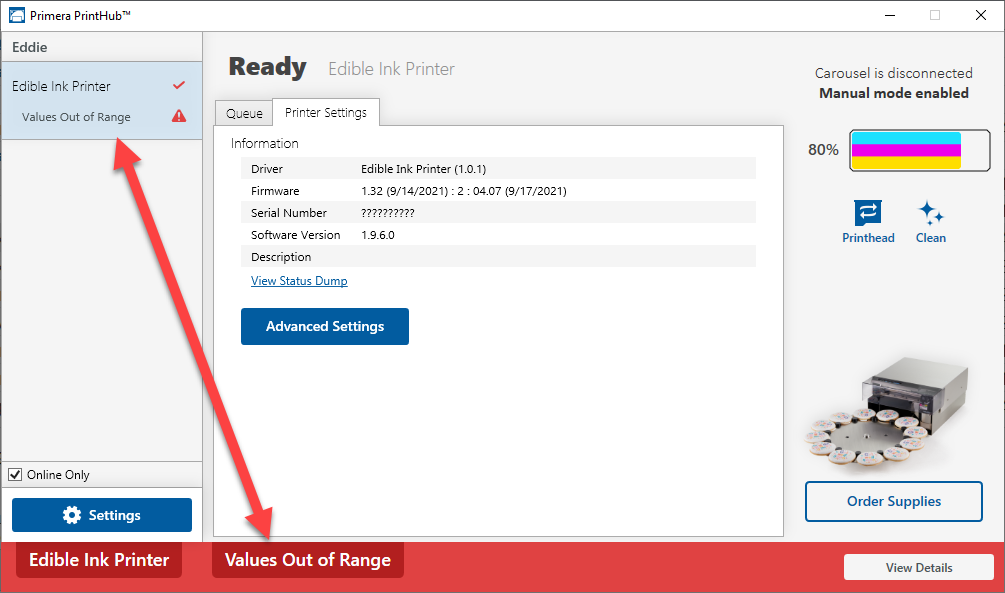Click the red warning triangle icon
Screen dimensions: 1005x593
(179, 116)
